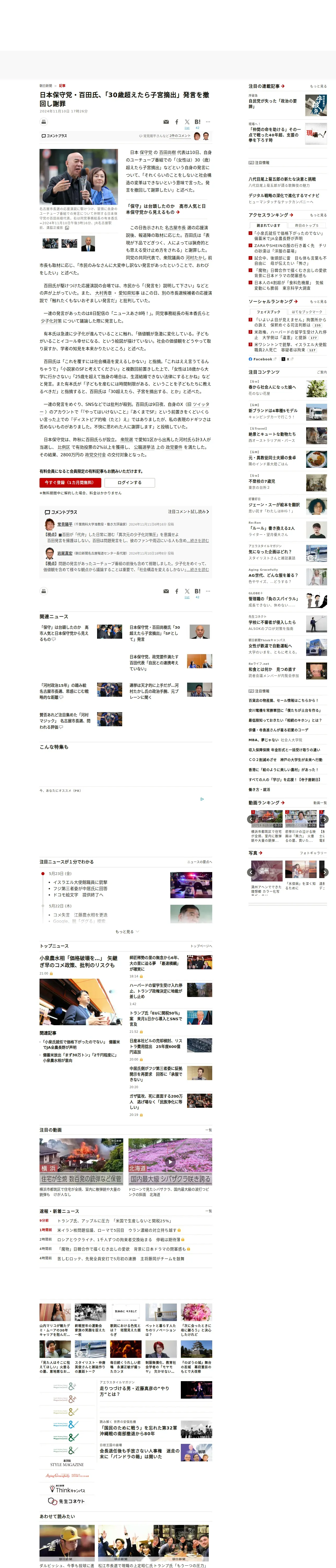Share article on Facebook icon at top
Viewport: 336px width, 1568px height.
click(x=177, y=122)
